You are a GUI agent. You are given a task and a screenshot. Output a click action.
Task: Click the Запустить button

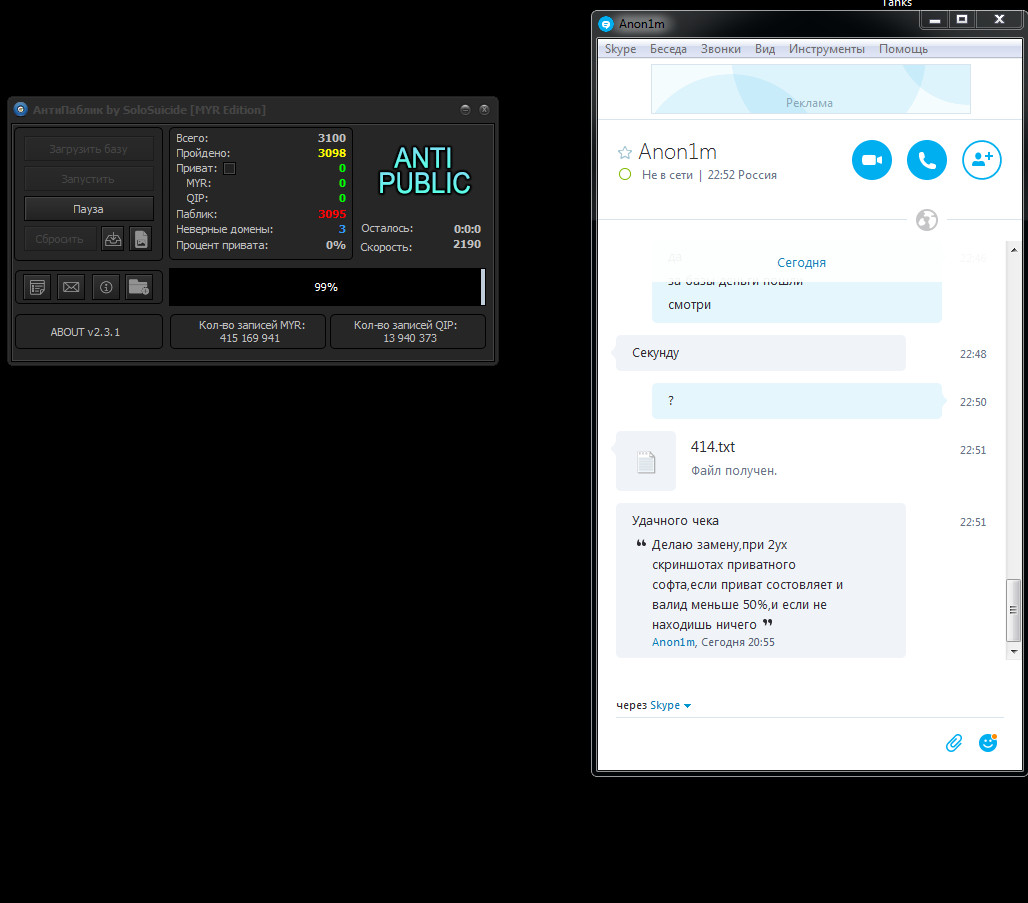pyautogui.click(x=89, y=179)
